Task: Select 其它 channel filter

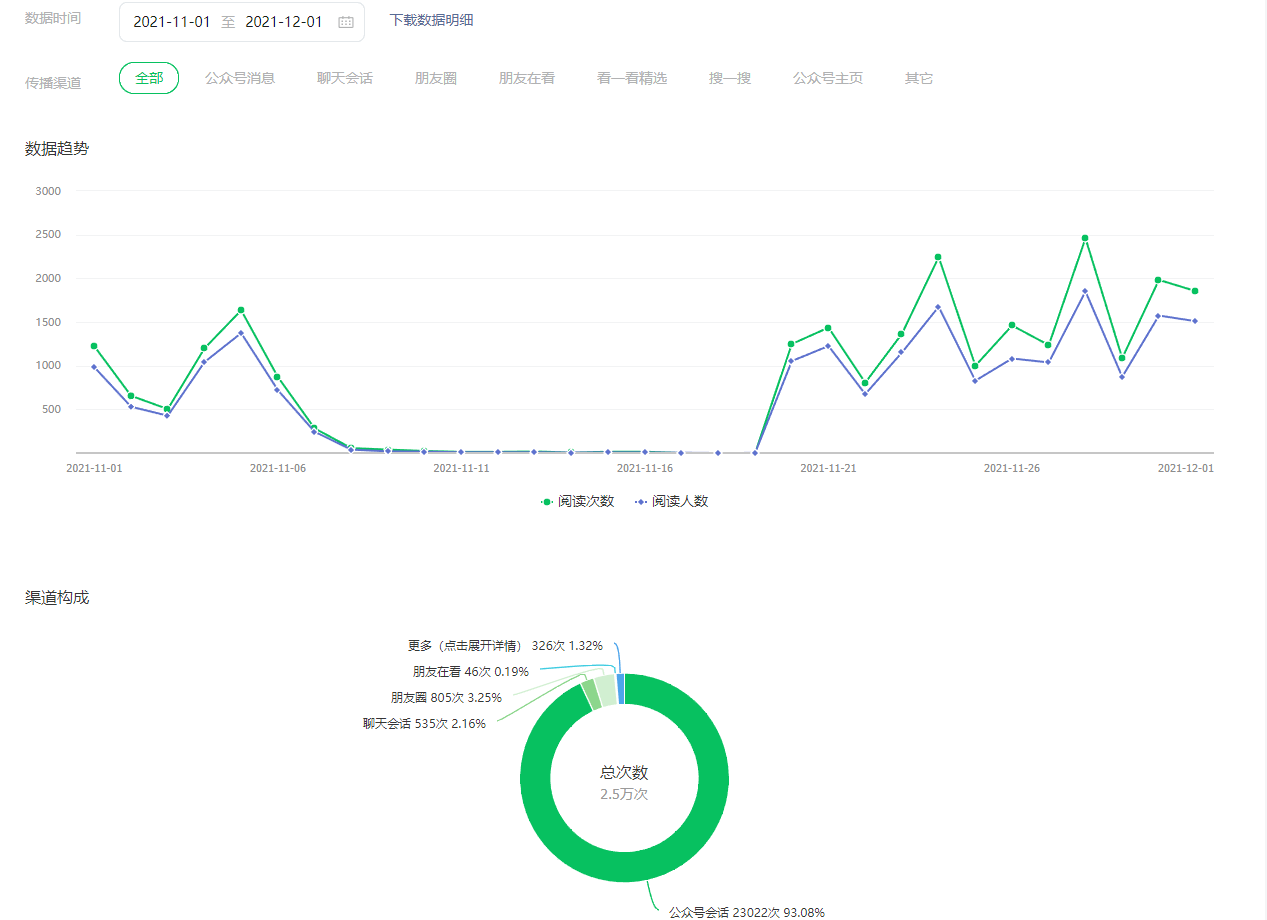Action: (x=919, y=78)
